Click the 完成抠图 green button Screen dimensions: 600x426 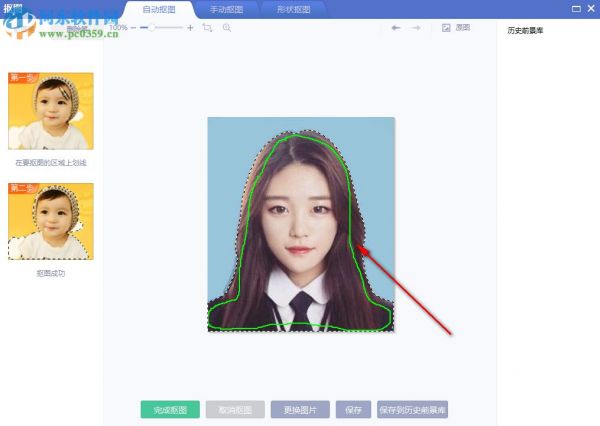pyautogui.click(x=170, y=410)
